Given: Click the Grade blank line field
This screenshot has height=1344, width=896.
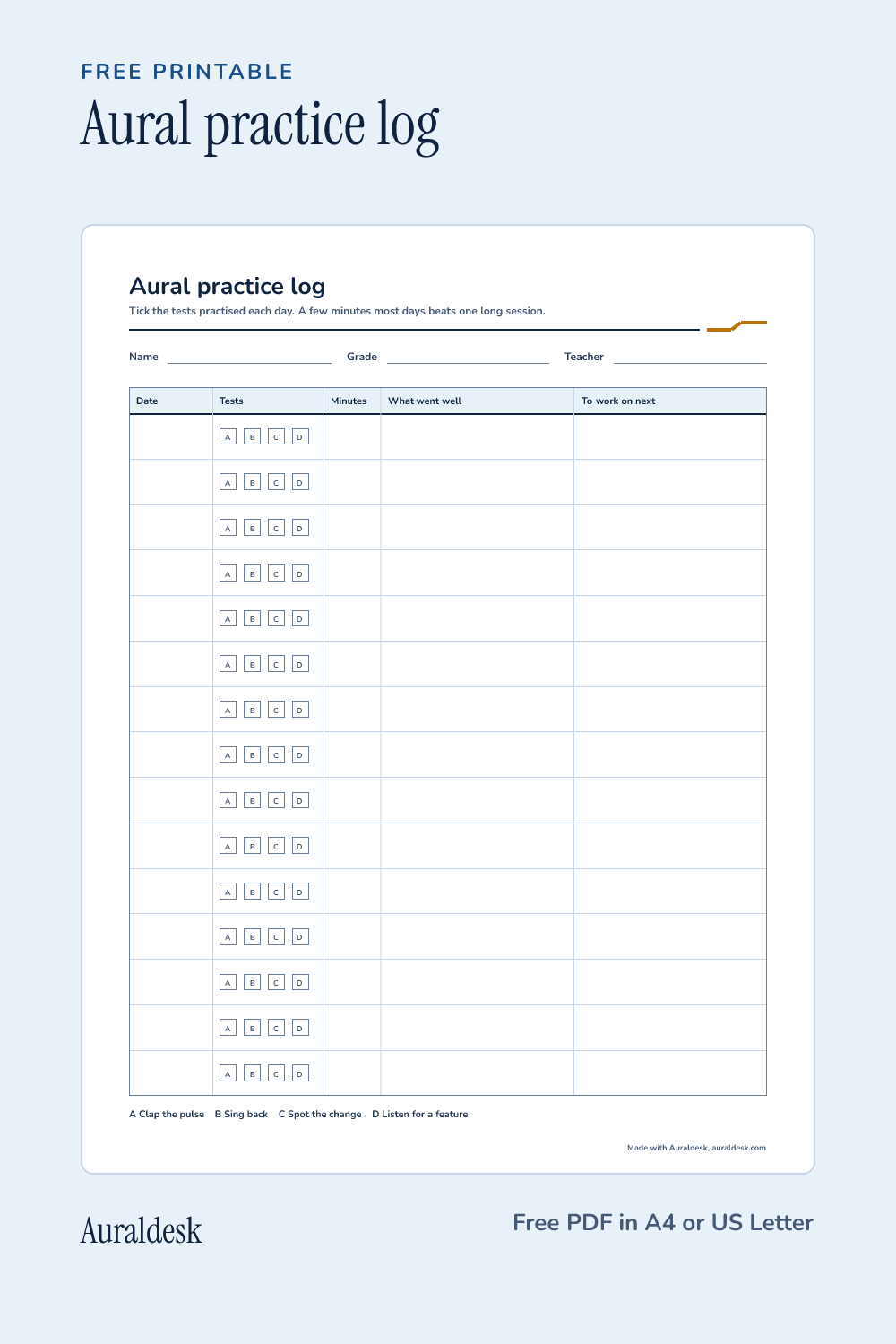Looking at the screenshot, I should (x=468, y=357).
